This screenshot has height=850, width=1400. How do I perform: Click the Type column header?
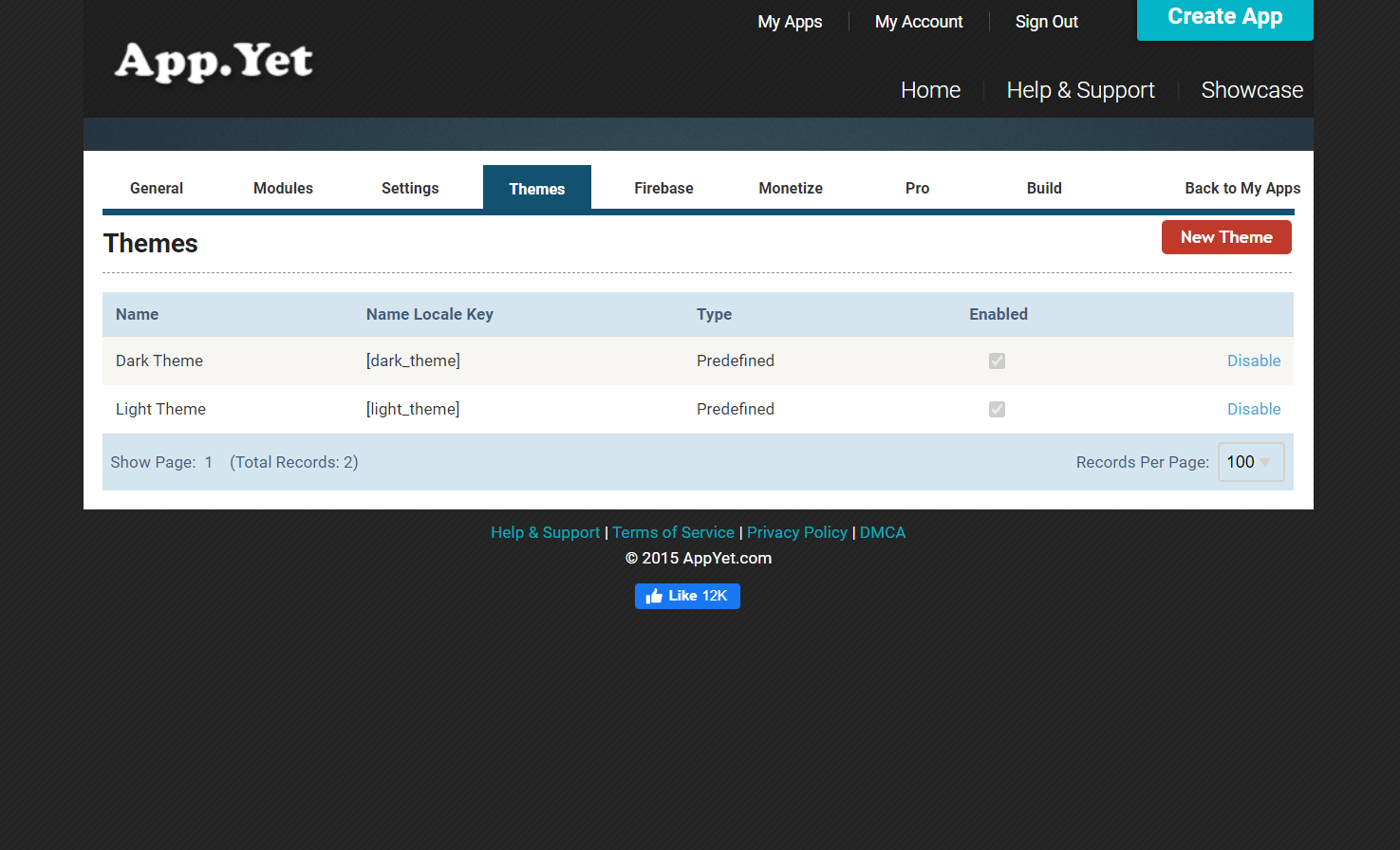[x=714, y=314]
